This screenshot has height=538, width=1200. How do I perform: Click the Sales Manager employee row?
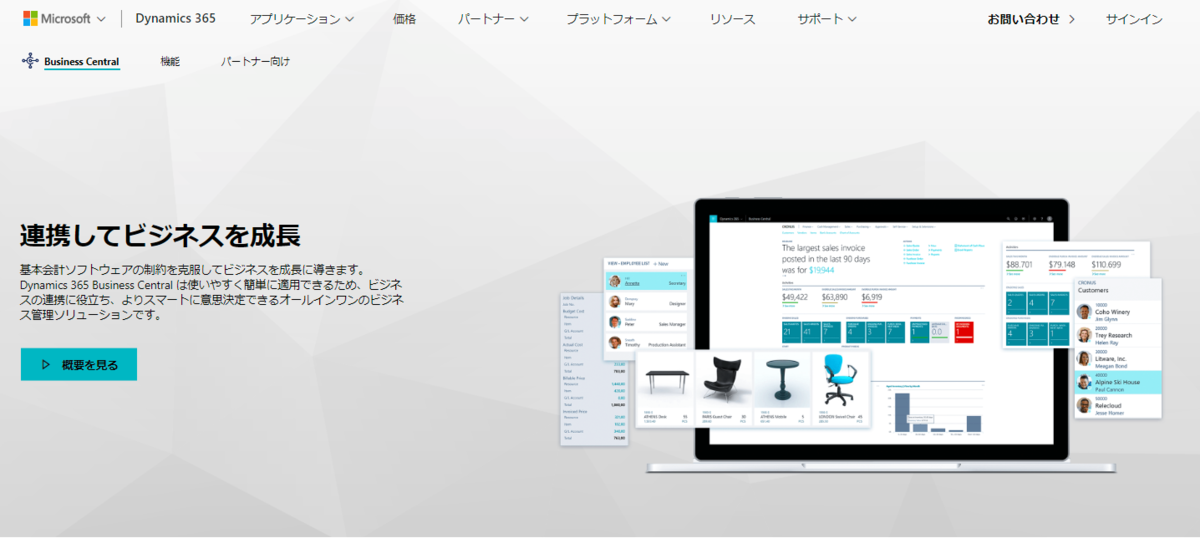pyautogui.click(x=646, y=323)
